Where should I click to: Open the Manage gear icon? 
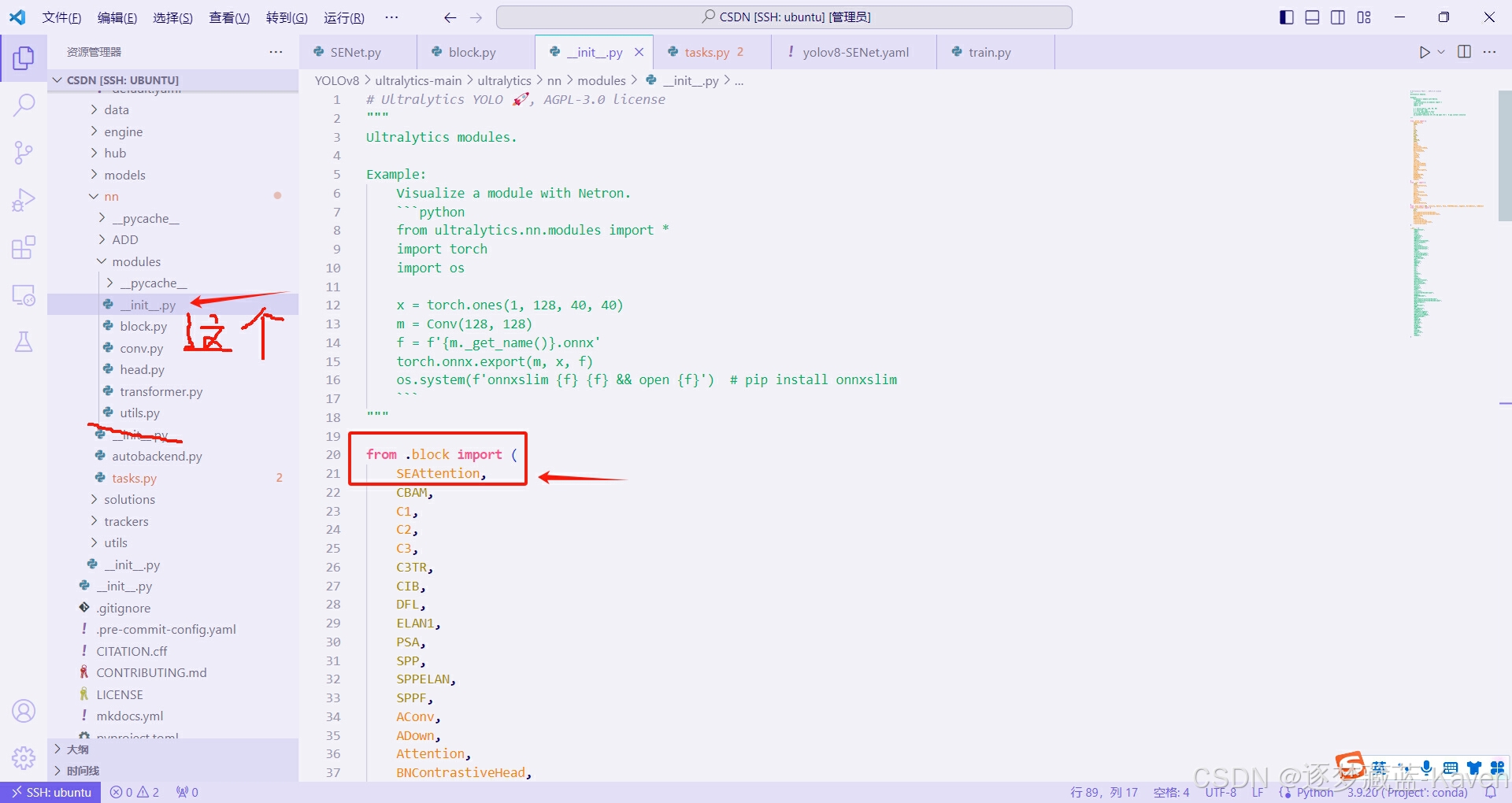24,757
